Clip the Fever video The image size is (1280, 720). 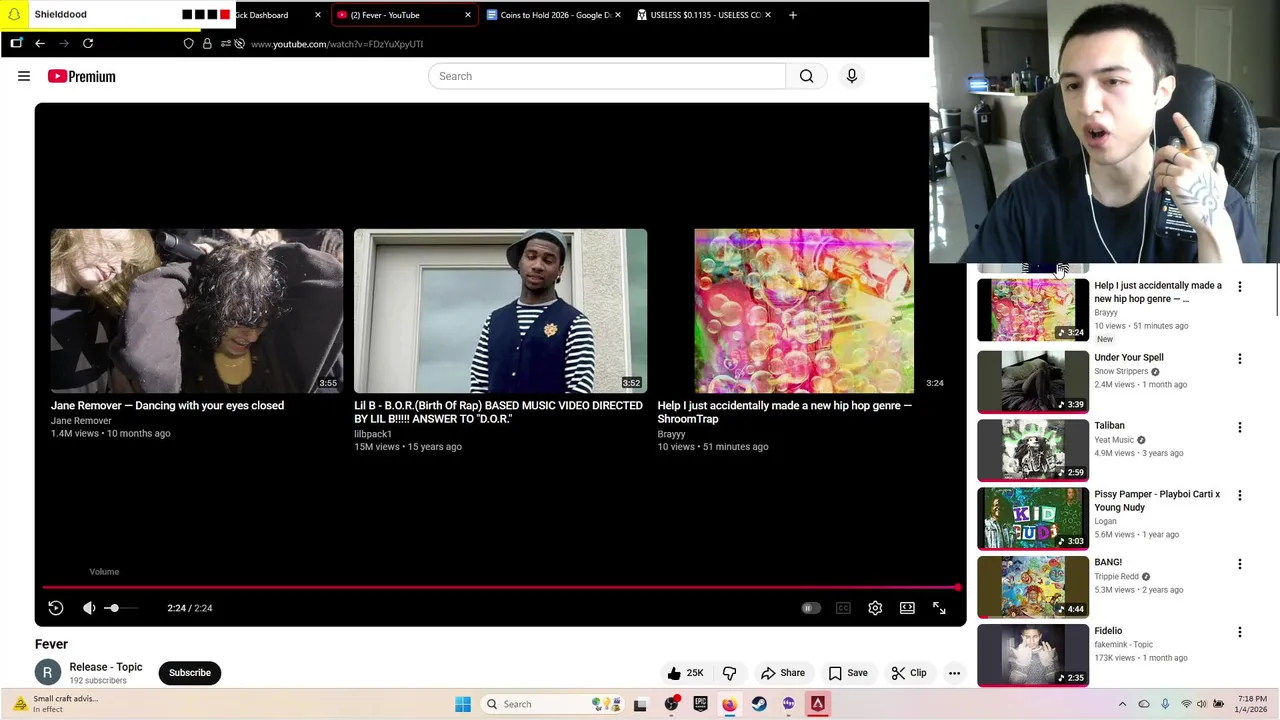(x=909, y=673)
